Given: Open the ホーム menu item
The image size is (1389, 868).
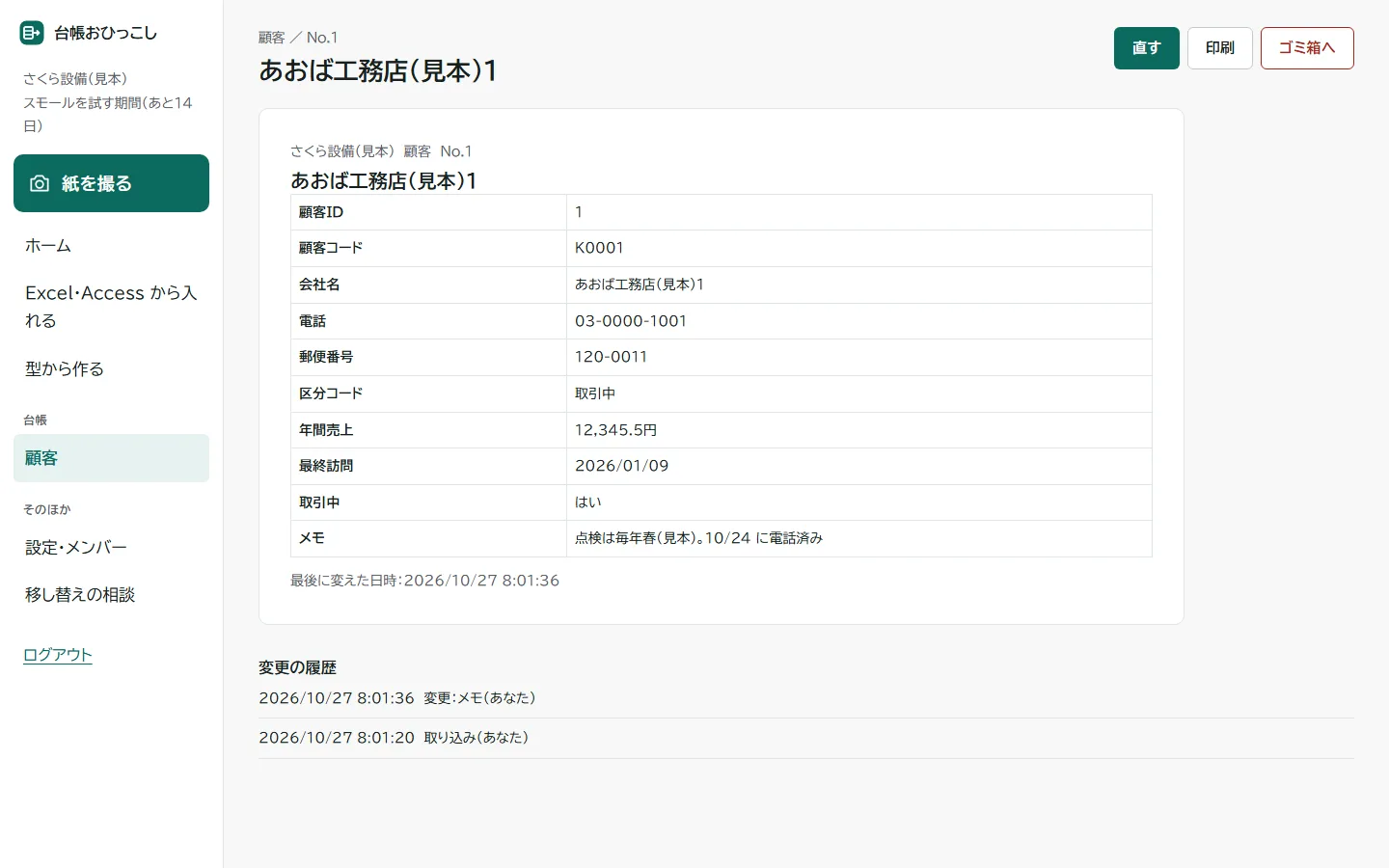Looking at the screenshot, I should 111,246.
